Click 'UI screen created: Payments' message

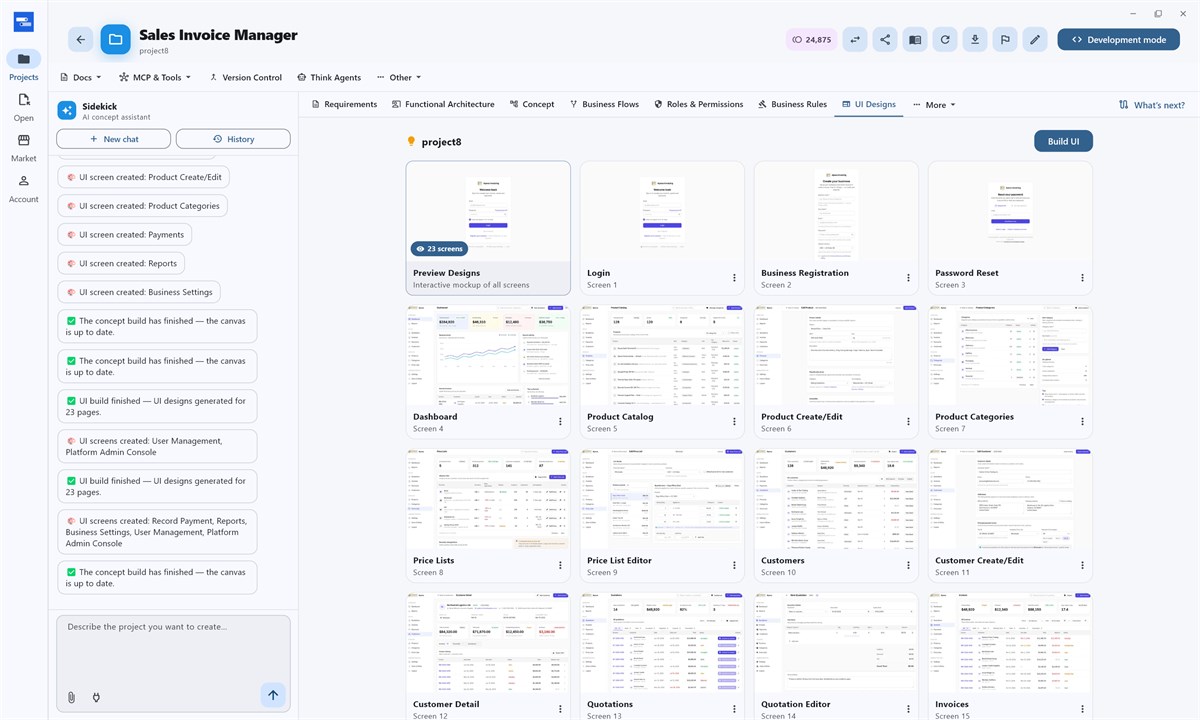(x=124, y=234)
